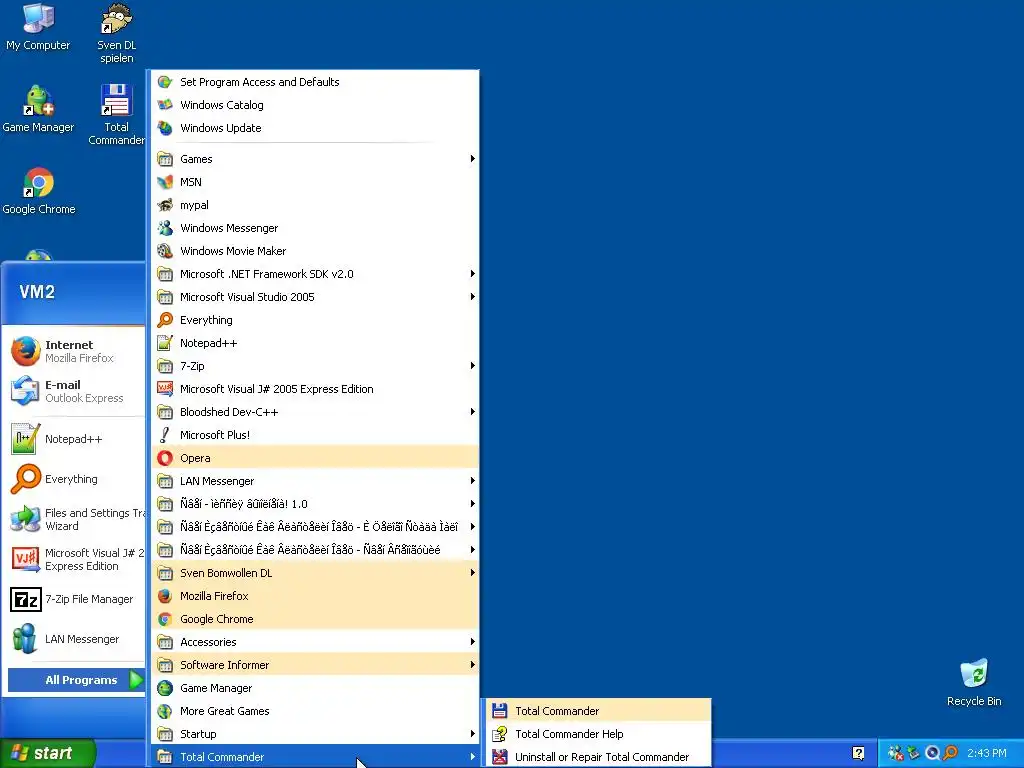Open Everything from All Programs list
The image size is (1024, 768).
pos(315,320)
